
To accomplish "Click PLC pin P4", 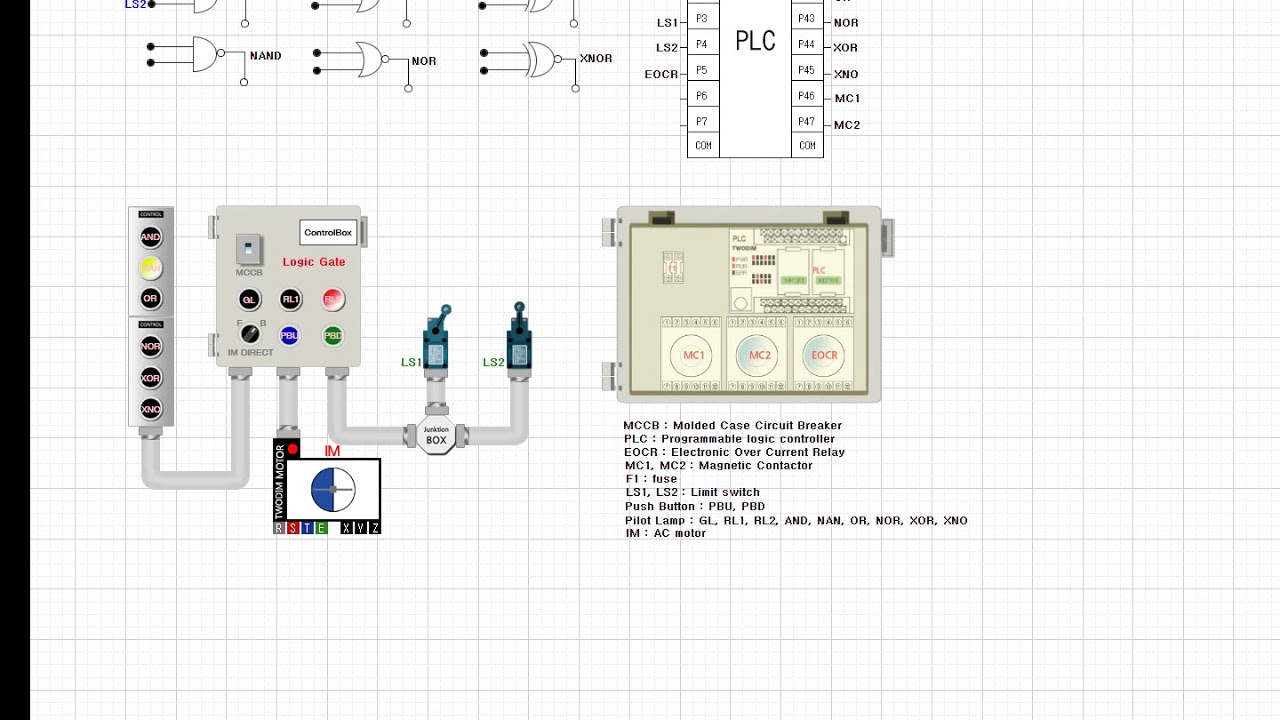I will click(703, 44).
